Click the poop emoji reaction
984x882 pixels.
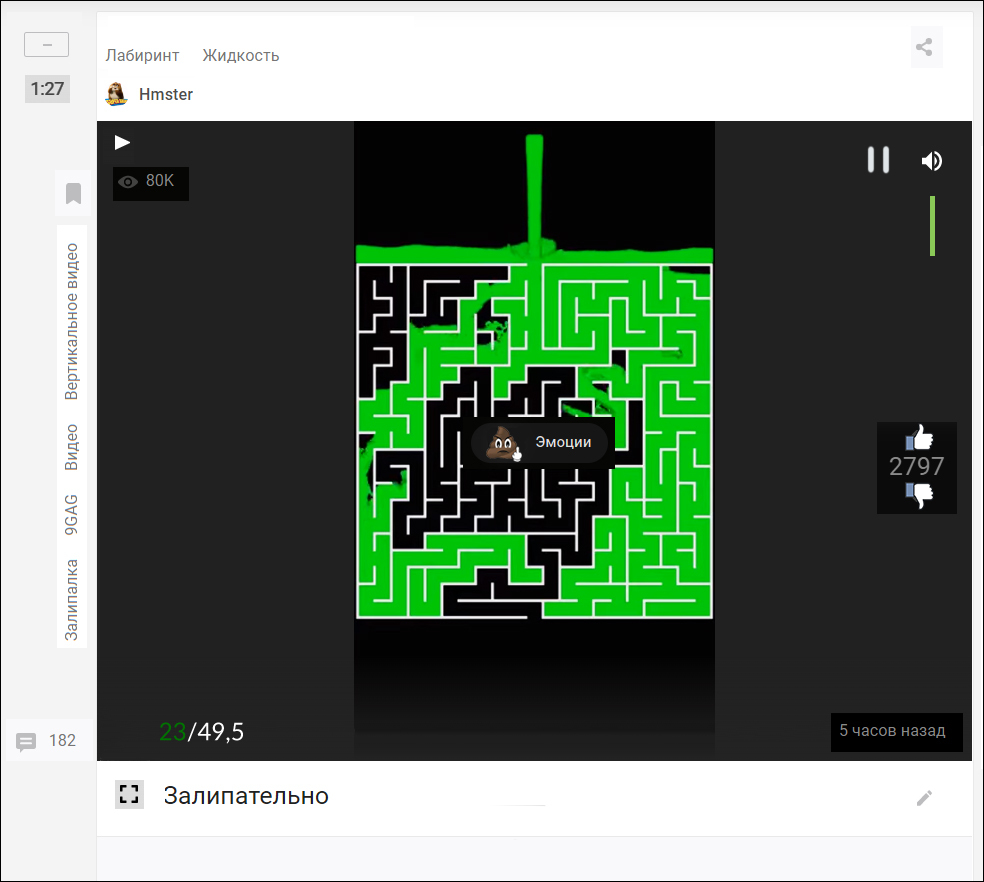point(502,443)
